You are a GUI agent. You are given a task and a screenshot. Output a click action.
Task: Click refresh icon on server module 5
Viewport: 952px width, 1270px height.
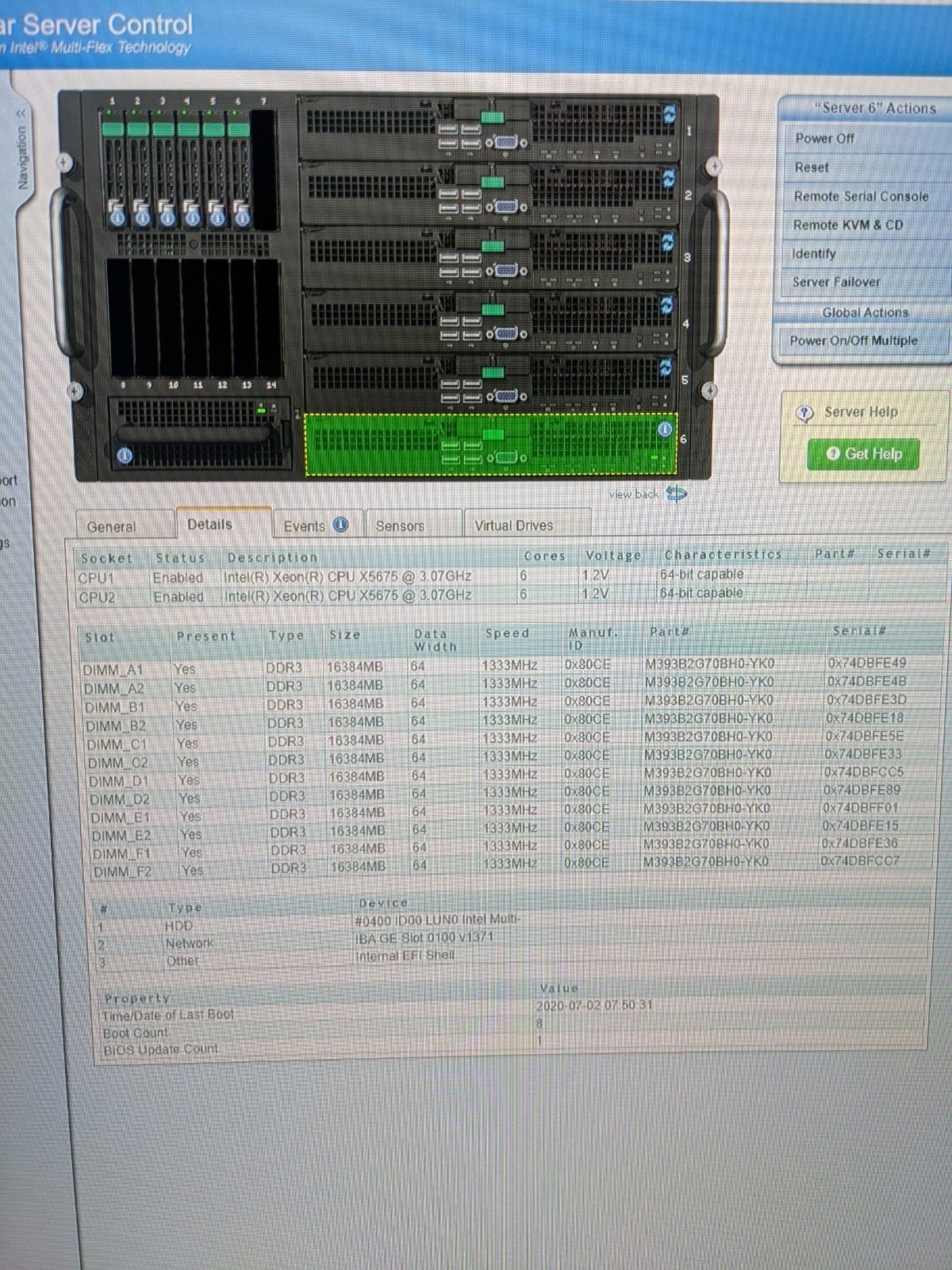tap(666, 367)
